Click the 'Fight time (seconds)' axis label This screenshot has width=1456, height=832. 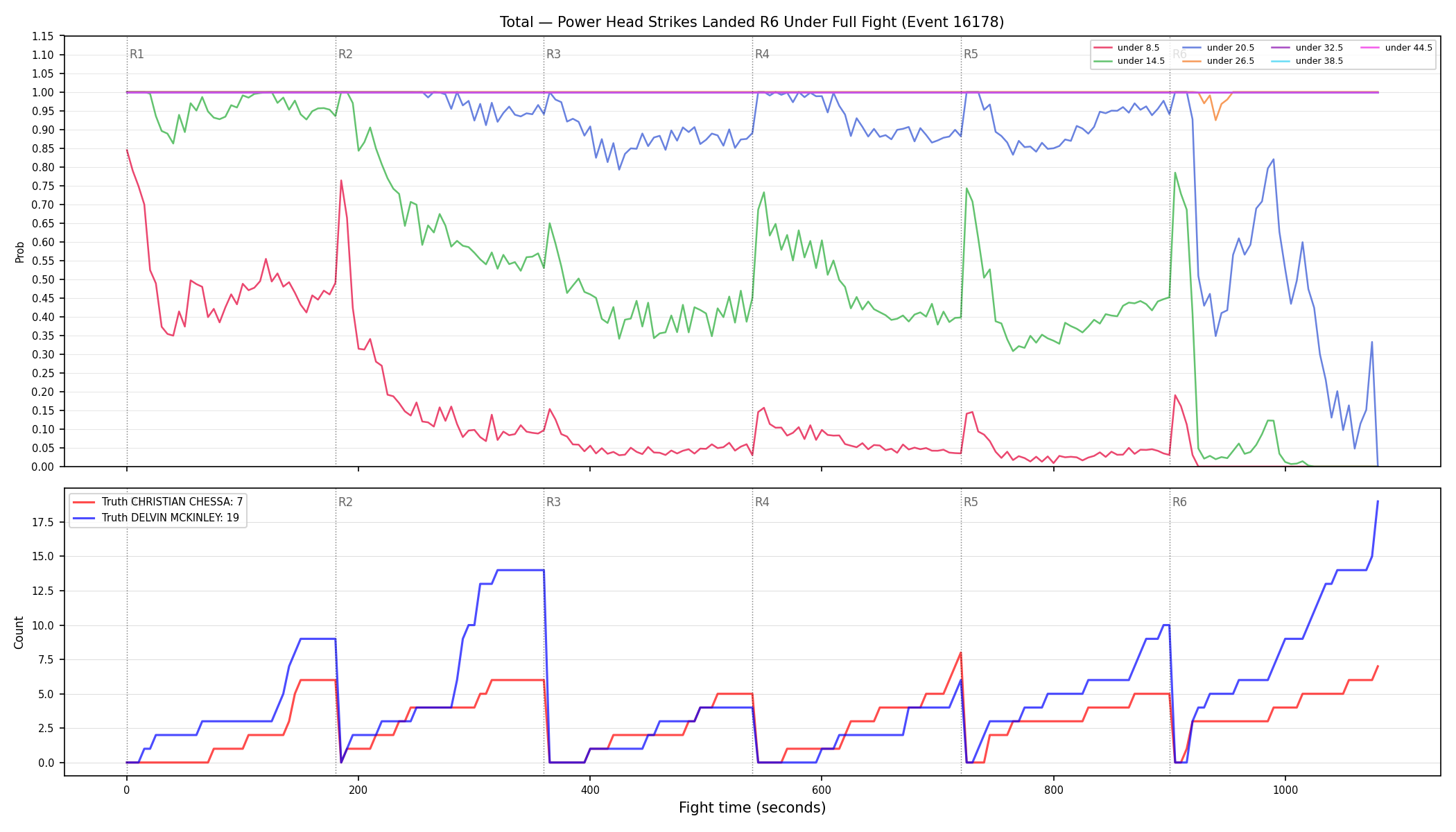click(x=752, y=808)
